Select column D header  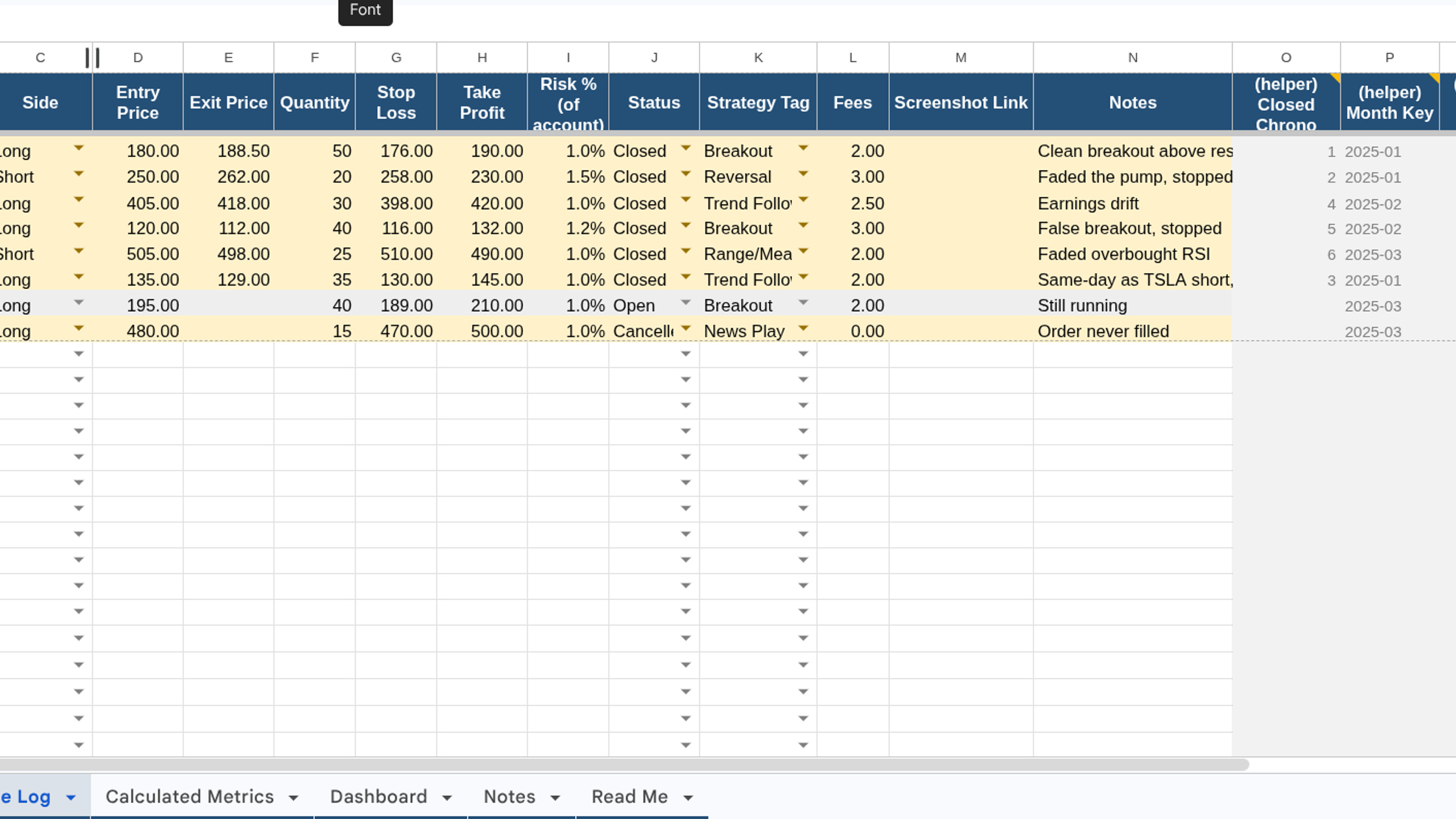point(138,57)
